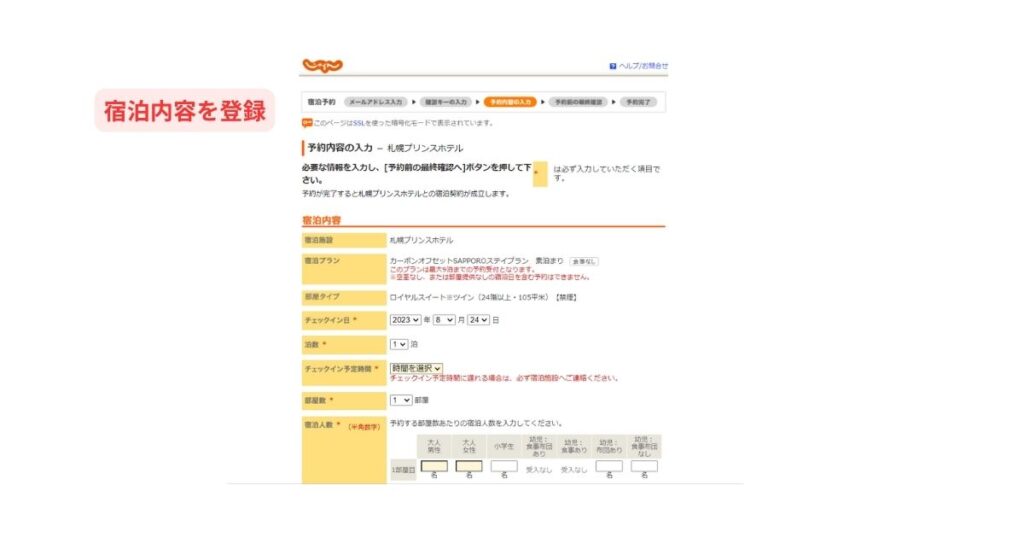Open the ヘルプ/お問合せ link

click(643, 66)
